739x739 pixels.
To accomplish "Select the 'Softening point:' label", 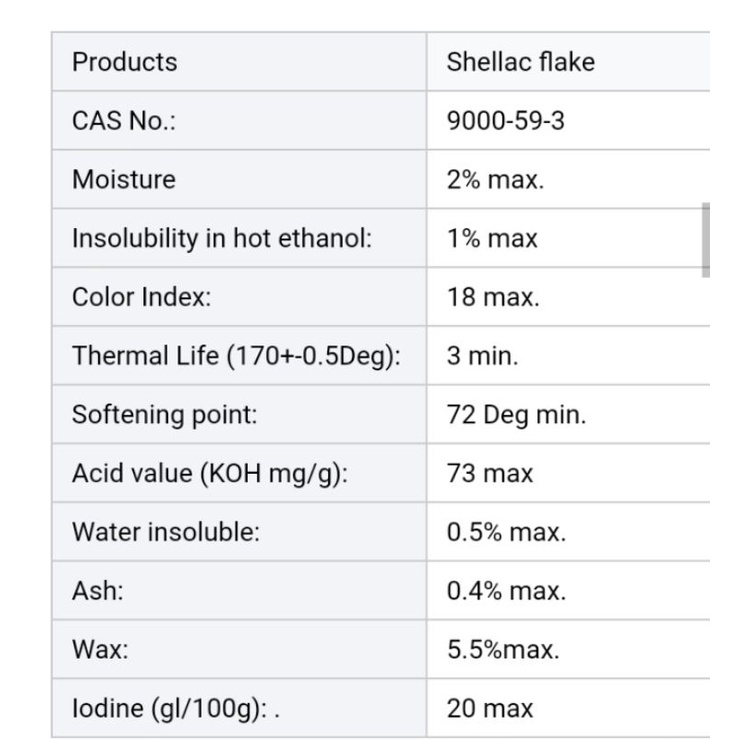I will point(164,415).
